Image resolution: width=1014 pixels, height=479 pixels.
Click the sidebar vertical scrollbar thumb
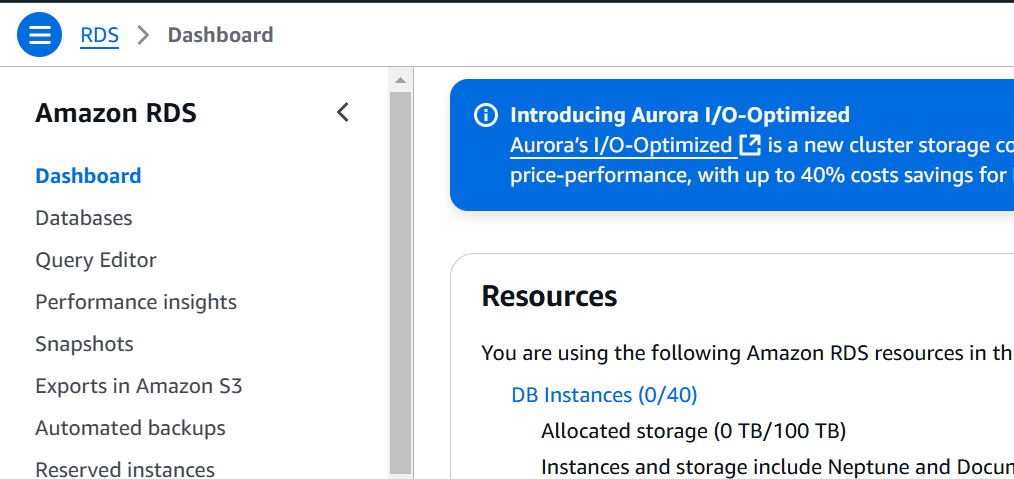coord(400,282)
